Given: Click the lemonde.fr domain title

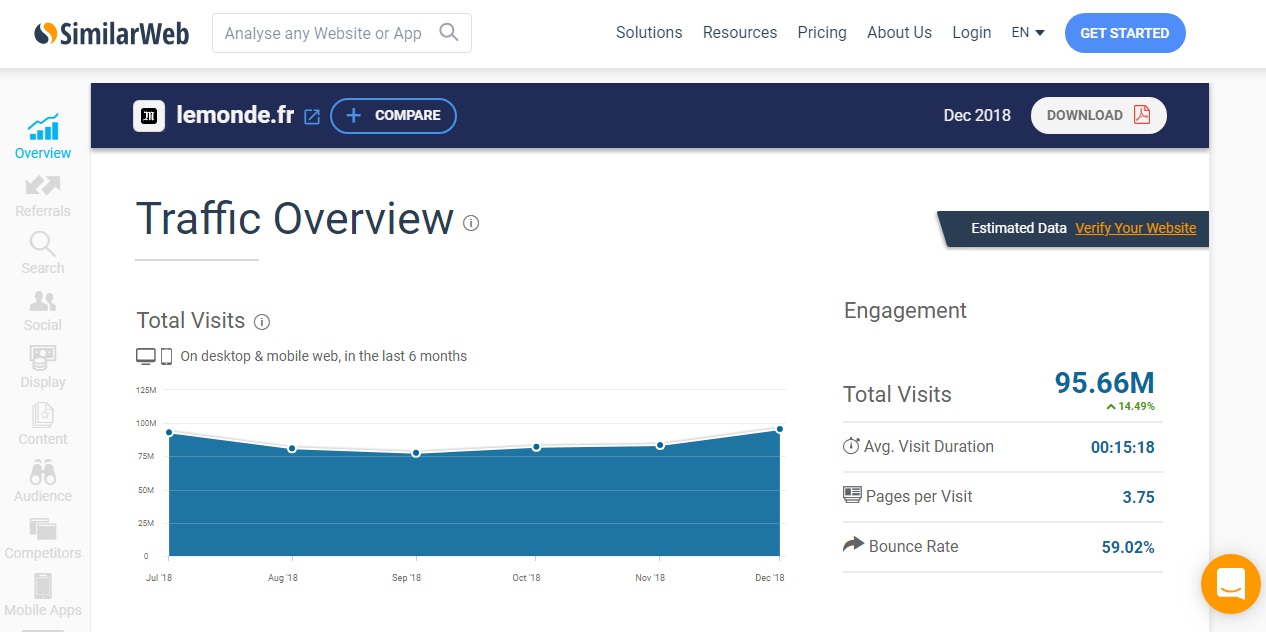Looking at the screenshot, I should click(x=235, y=115).
